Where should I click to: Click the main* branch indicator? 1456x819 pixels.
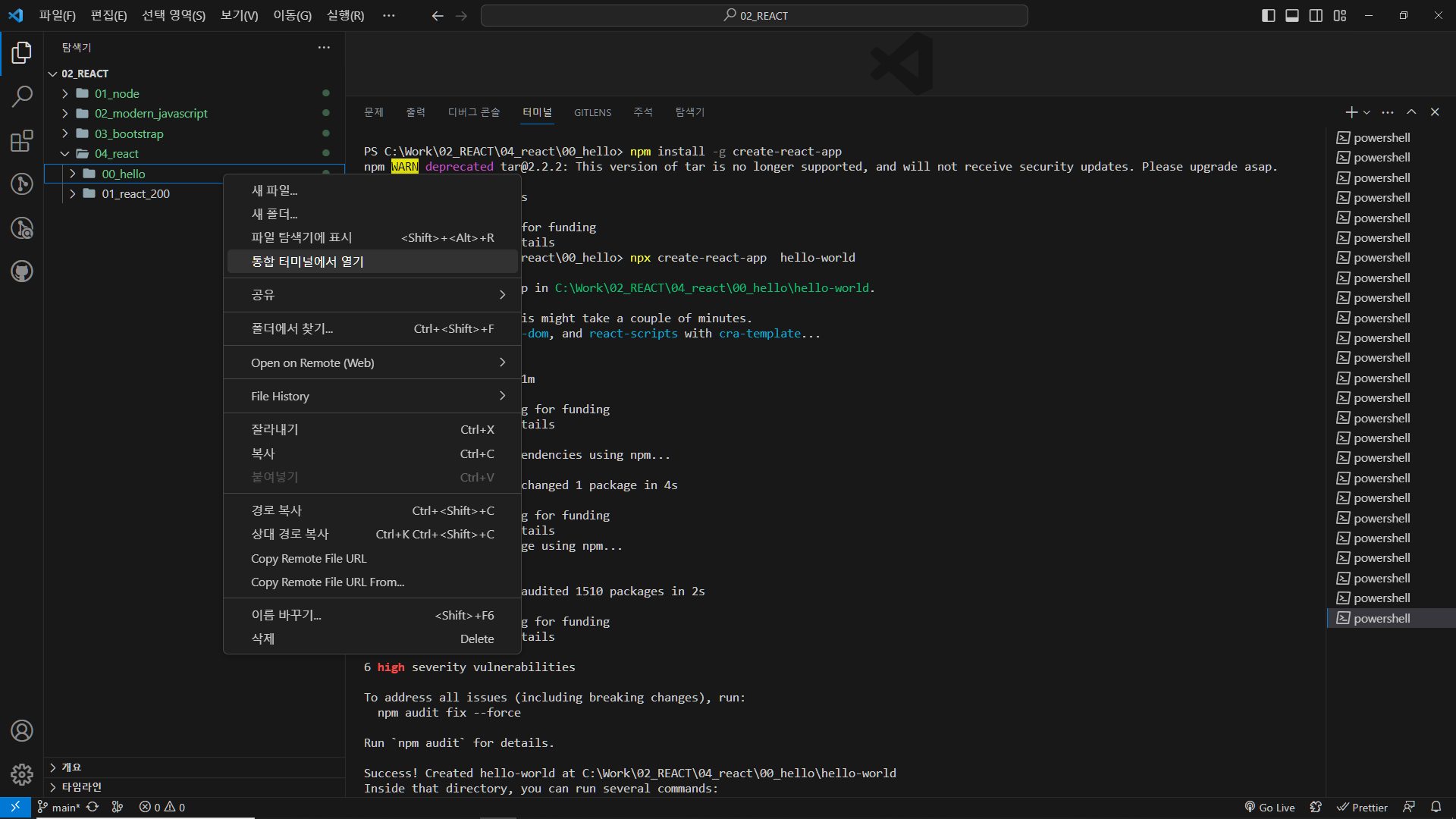59,808
